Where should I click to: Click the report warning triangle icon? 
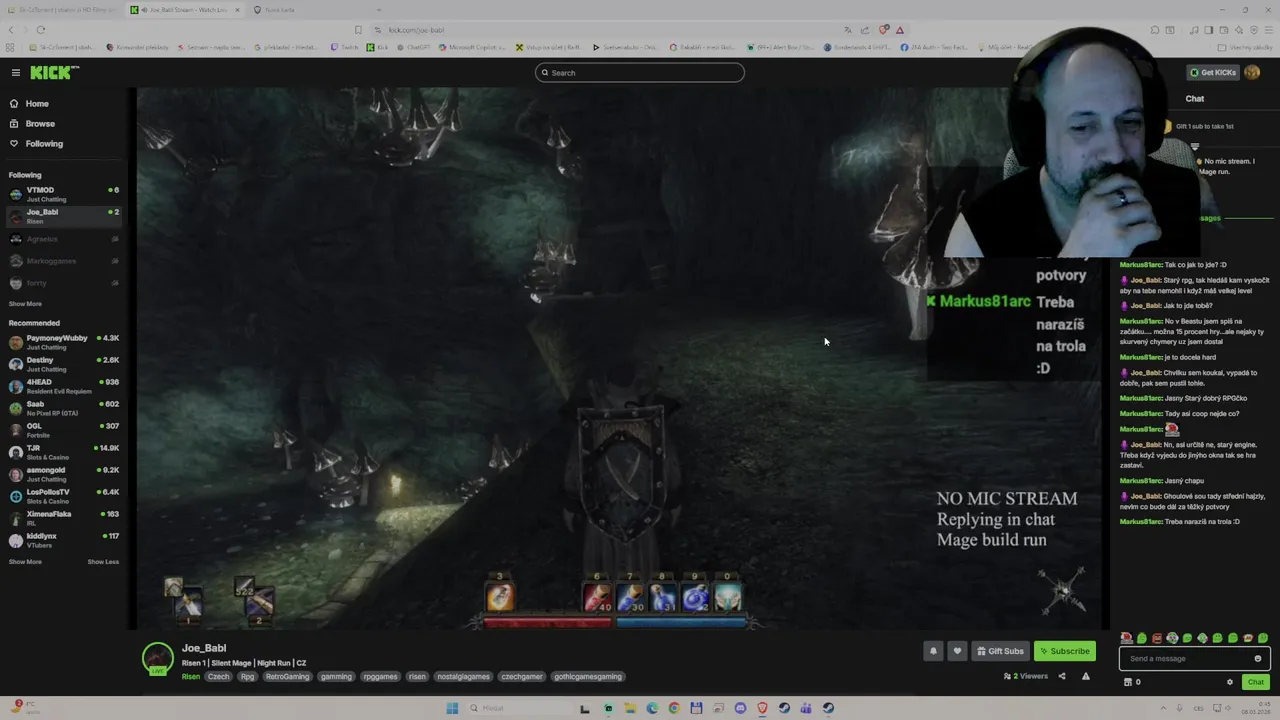point(1086,677)
